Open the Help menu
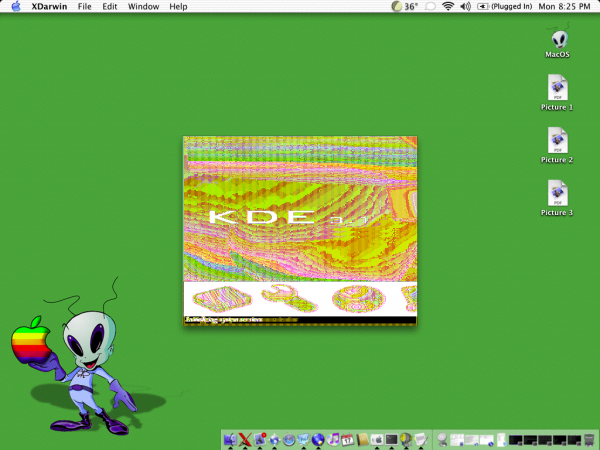 (178, 7)
